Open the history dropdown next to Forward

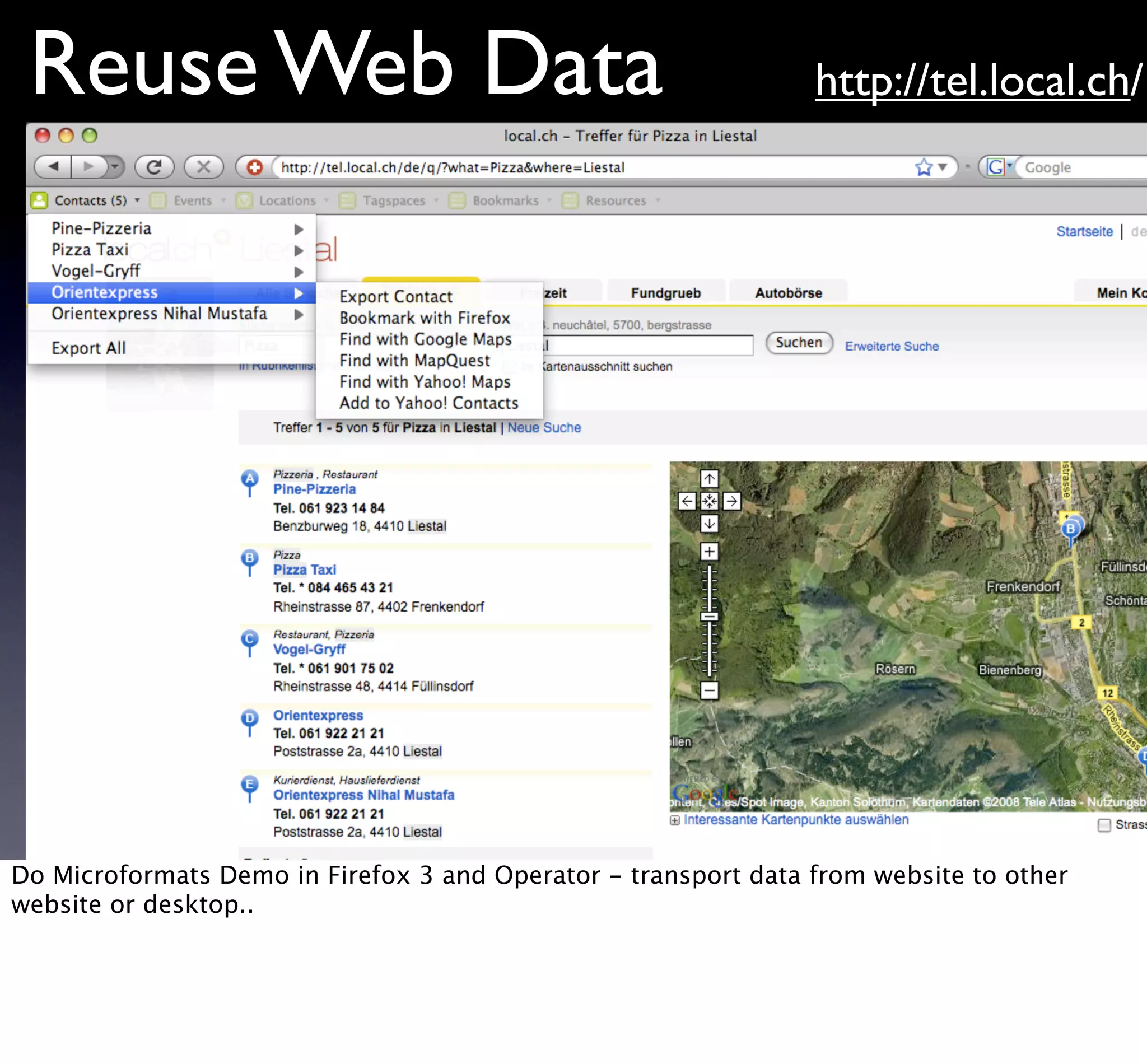[x=115, y=167]
